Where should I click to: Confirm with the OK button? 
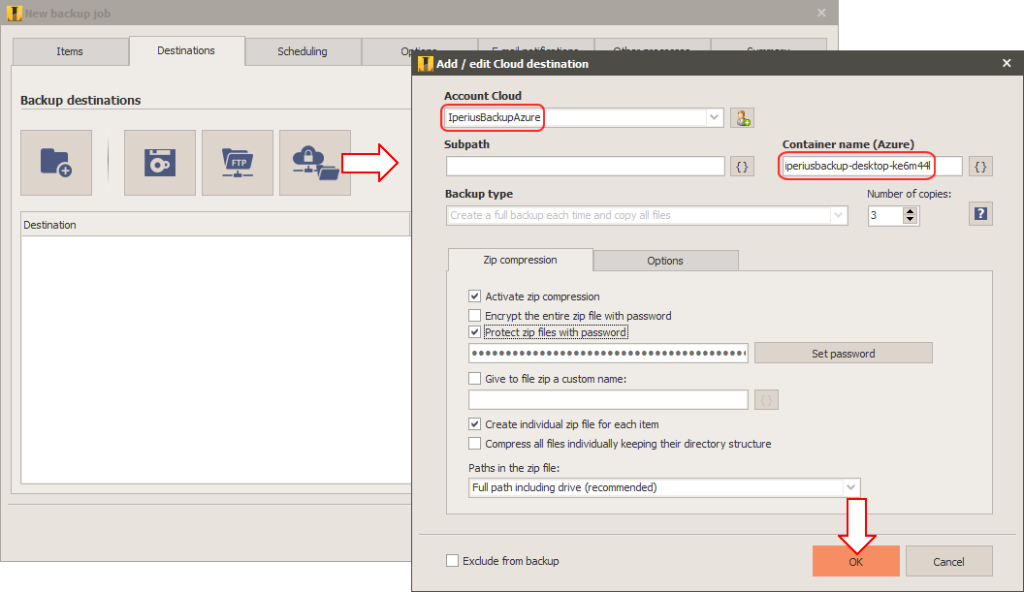click(x=856, y=562)
